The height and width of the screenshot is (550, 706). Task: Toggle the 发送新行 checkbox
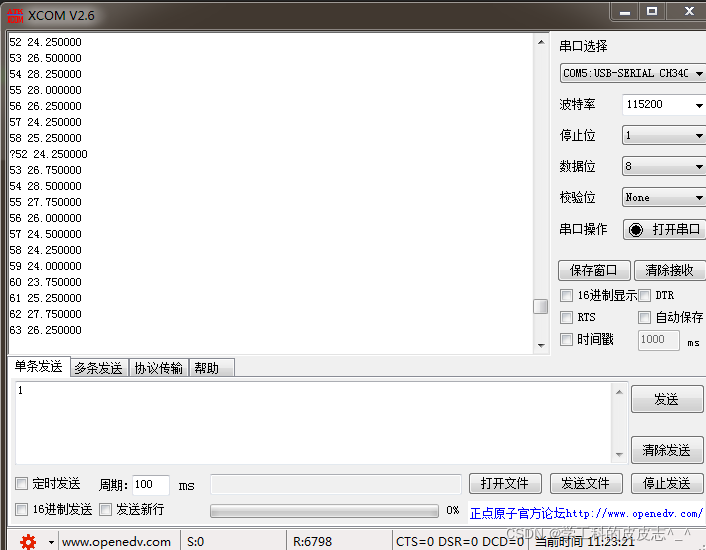[105, 509]
